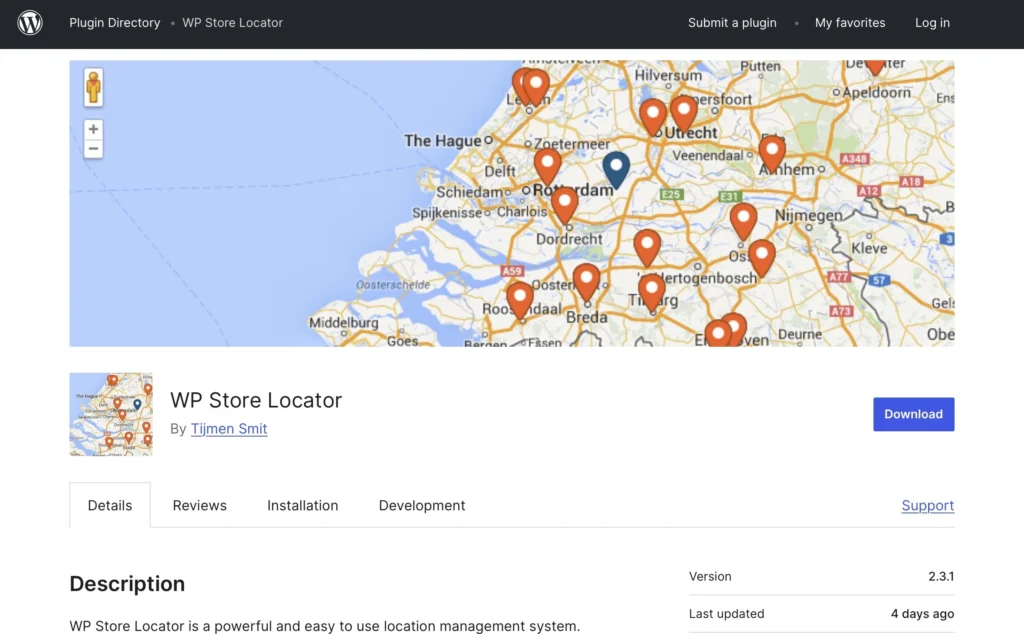
Task: Click the 'Oosterschelde' label on the map
Action: 393,285
